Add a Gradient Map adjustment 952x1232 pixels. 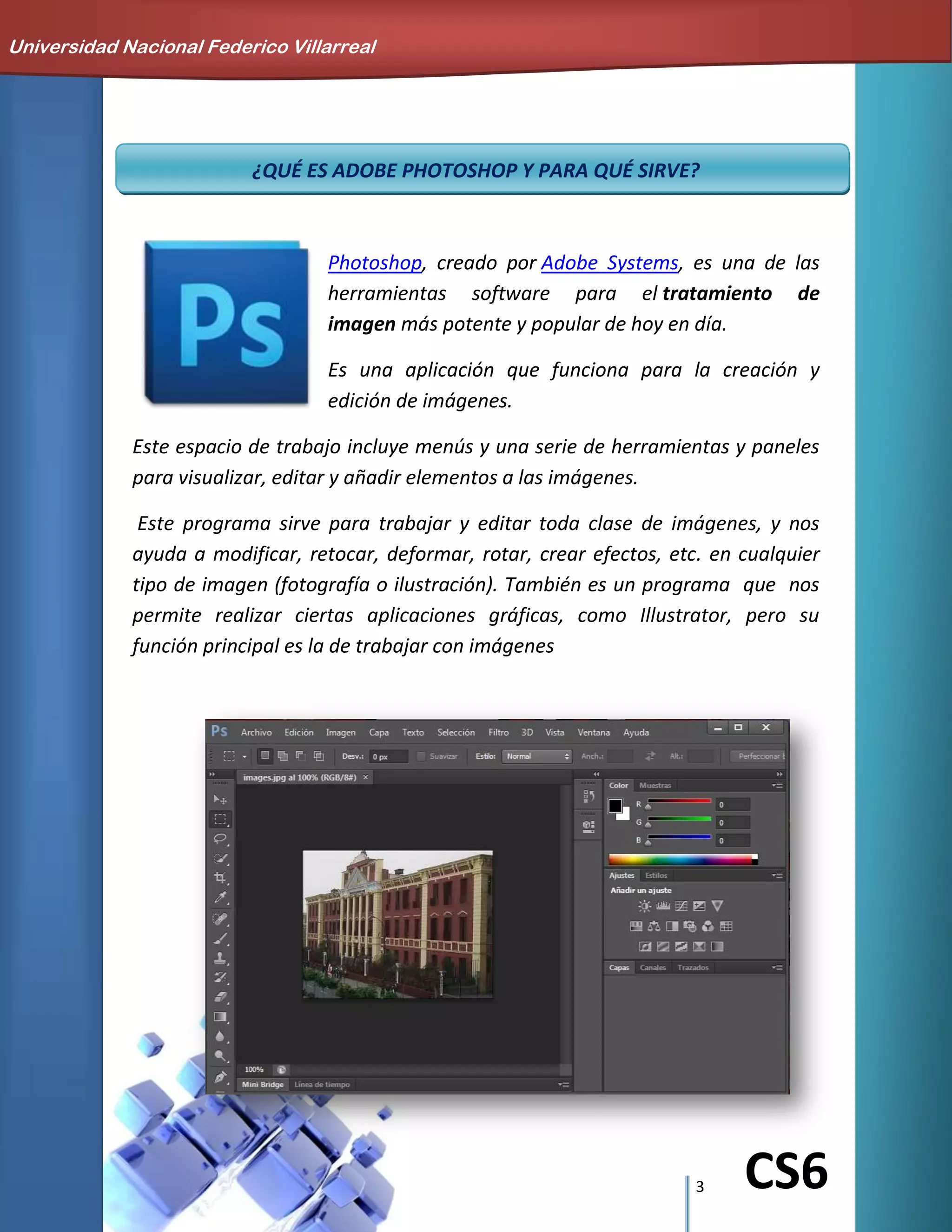[717, 947]
